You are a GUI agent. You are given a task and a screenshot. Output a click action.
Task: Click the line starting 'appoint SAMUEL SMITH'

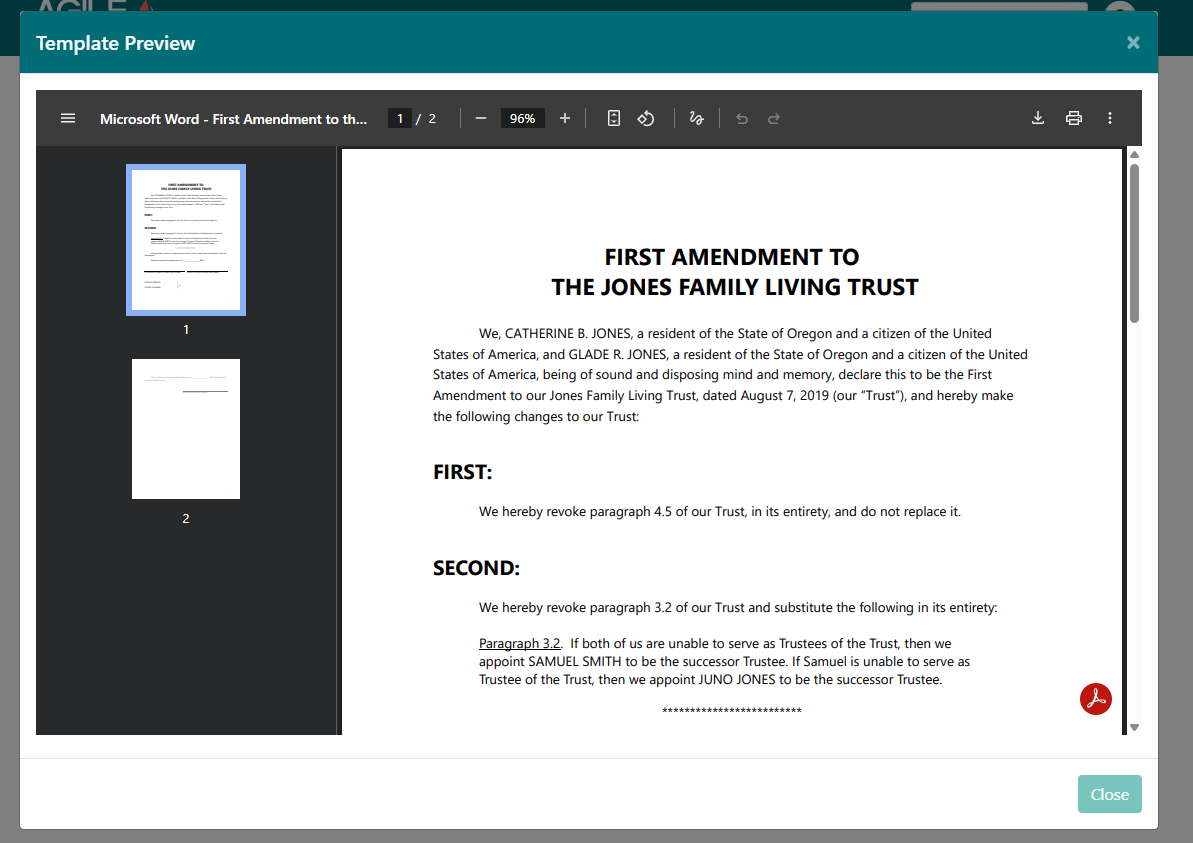tap(724, 662)
